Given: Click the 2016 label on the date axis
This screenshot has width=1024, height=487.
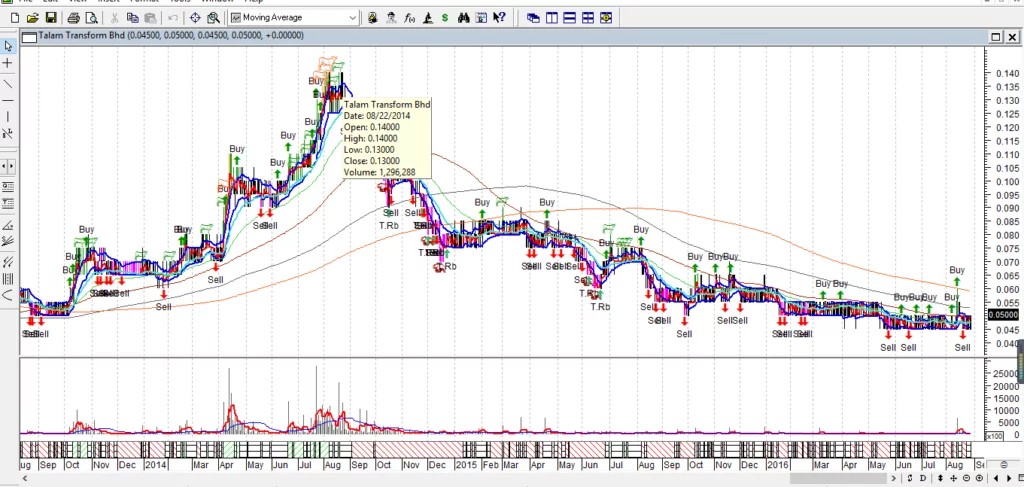Looking at the screenshot, I should [777, 465].
